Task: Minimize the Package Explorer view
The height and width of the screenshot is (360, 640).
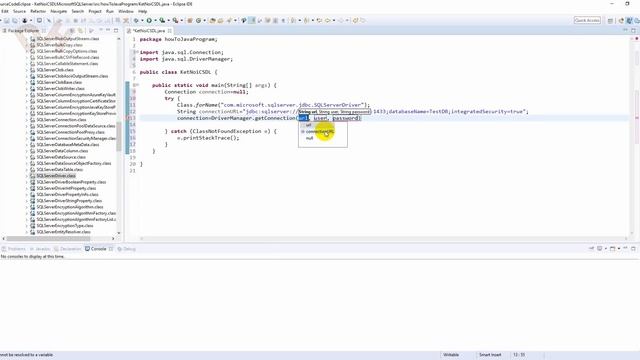Action: click(x=108, y=30)
